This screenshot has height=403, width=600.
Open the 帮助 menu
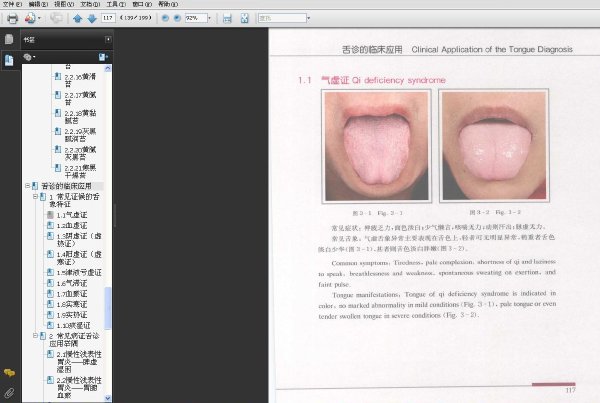click(168, 4)
